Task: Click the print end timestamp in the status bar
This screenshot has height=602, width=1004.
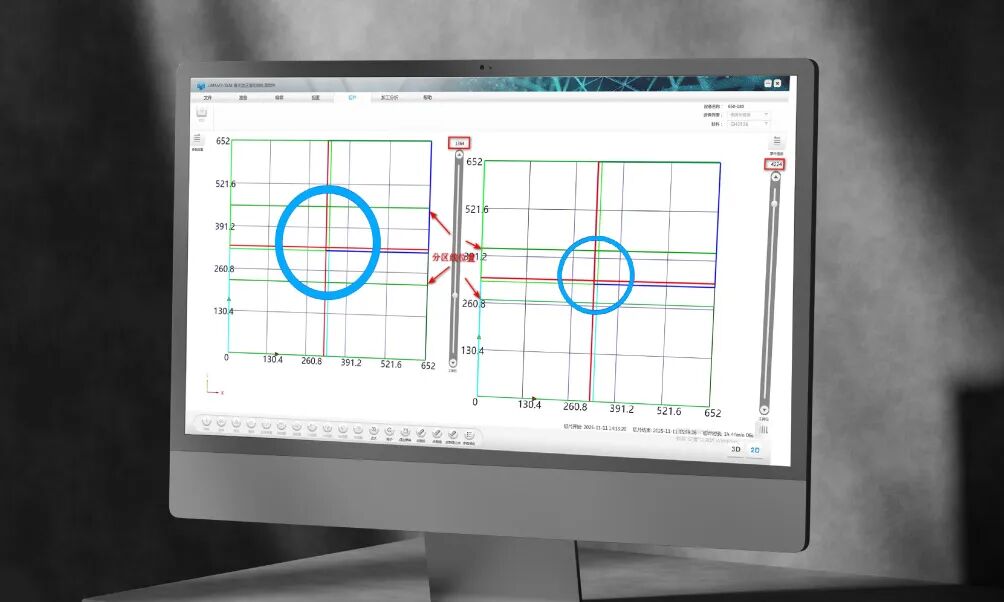Action: click(x=665, y=431)
